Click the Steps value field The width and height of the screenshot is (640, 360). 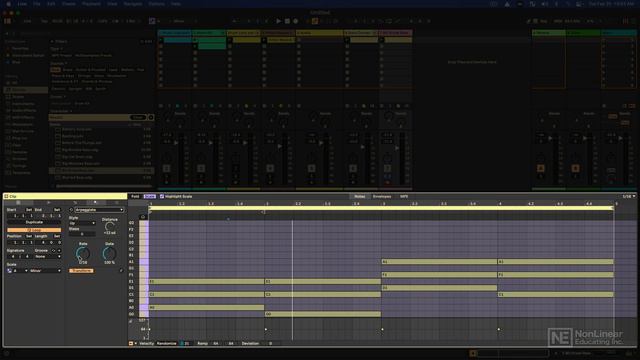click(x=82, y=234)
